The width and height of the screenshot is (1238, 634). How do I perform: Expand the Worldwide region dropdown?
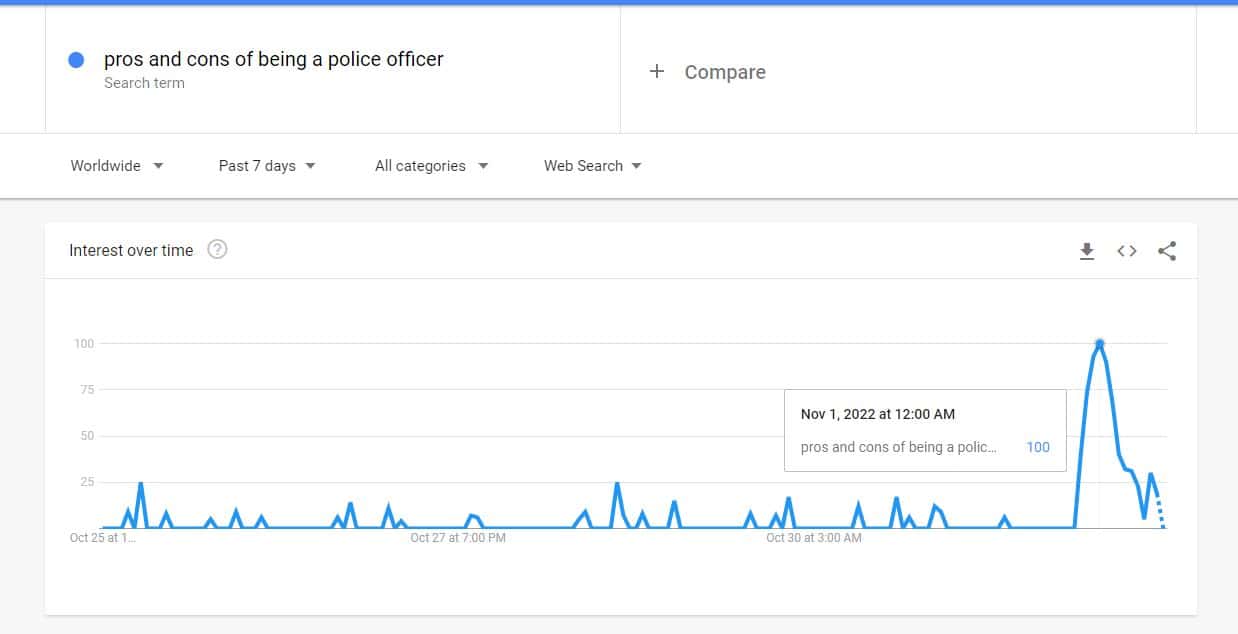[117, 166]
